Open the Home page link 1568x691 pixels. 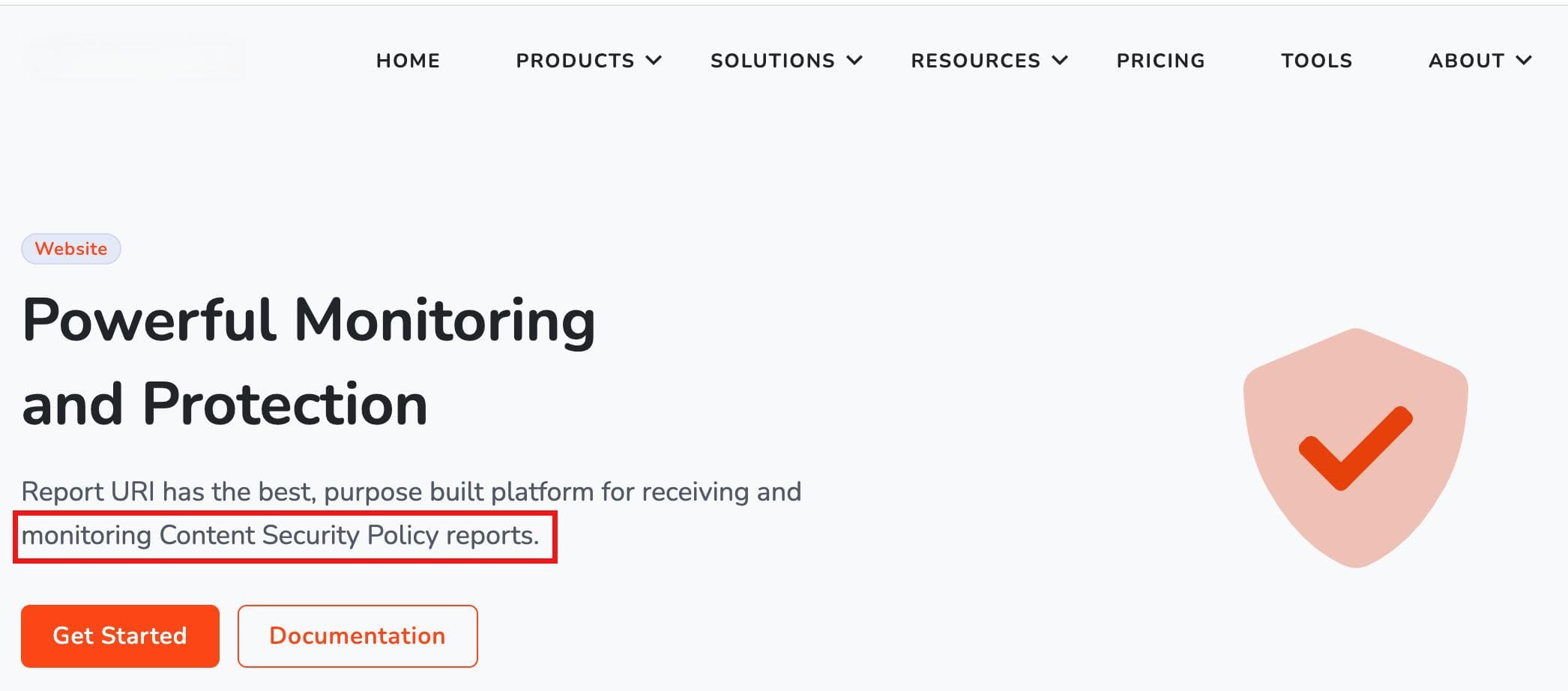click(x=408, y=61)
